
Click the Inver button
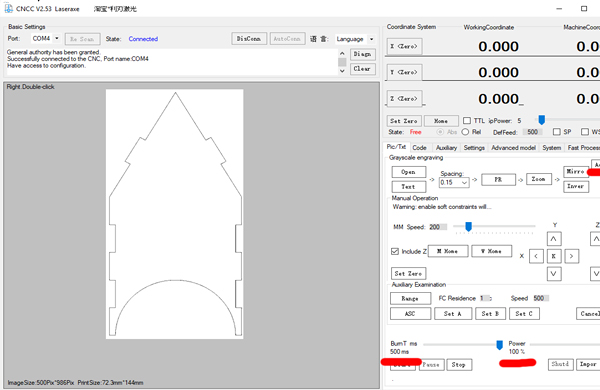(576, 186)
